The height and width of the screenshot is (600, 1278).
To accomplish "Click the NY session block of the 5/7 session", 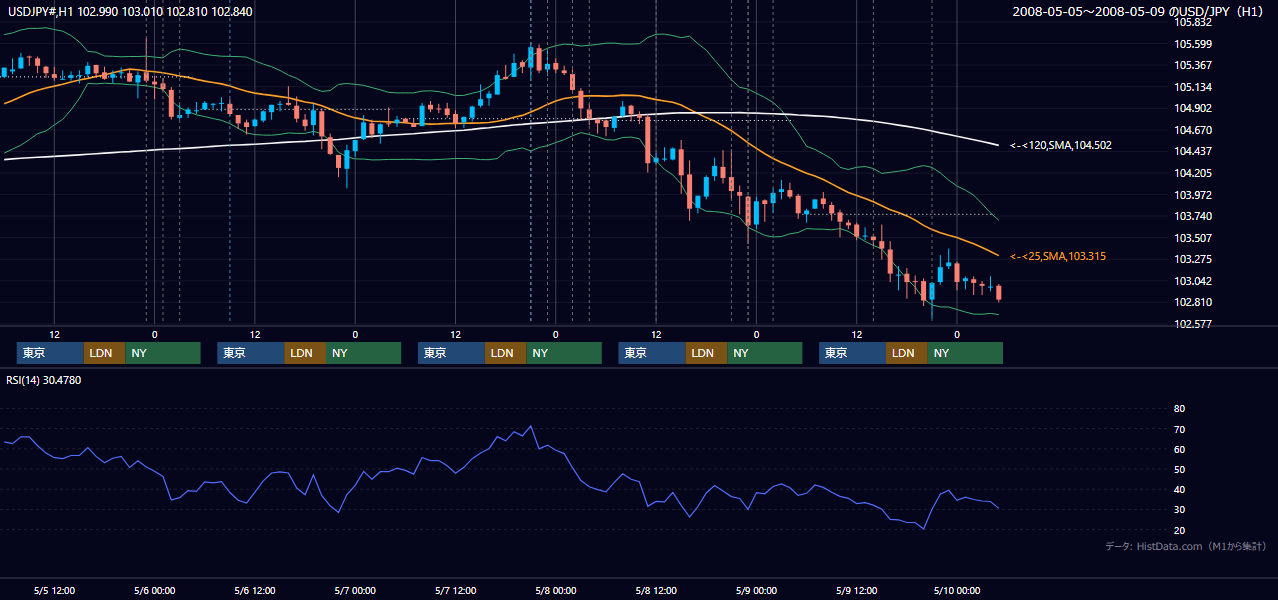I will click(x=564, y=353).
